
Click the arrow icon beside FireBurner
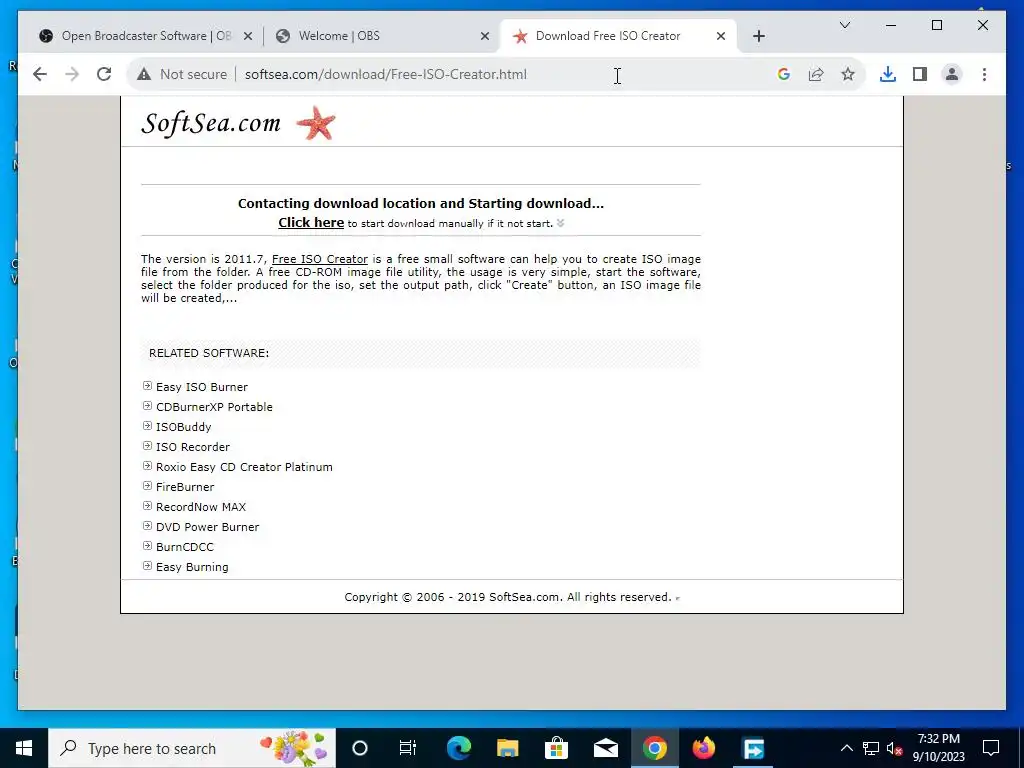(x=147, y=486)
